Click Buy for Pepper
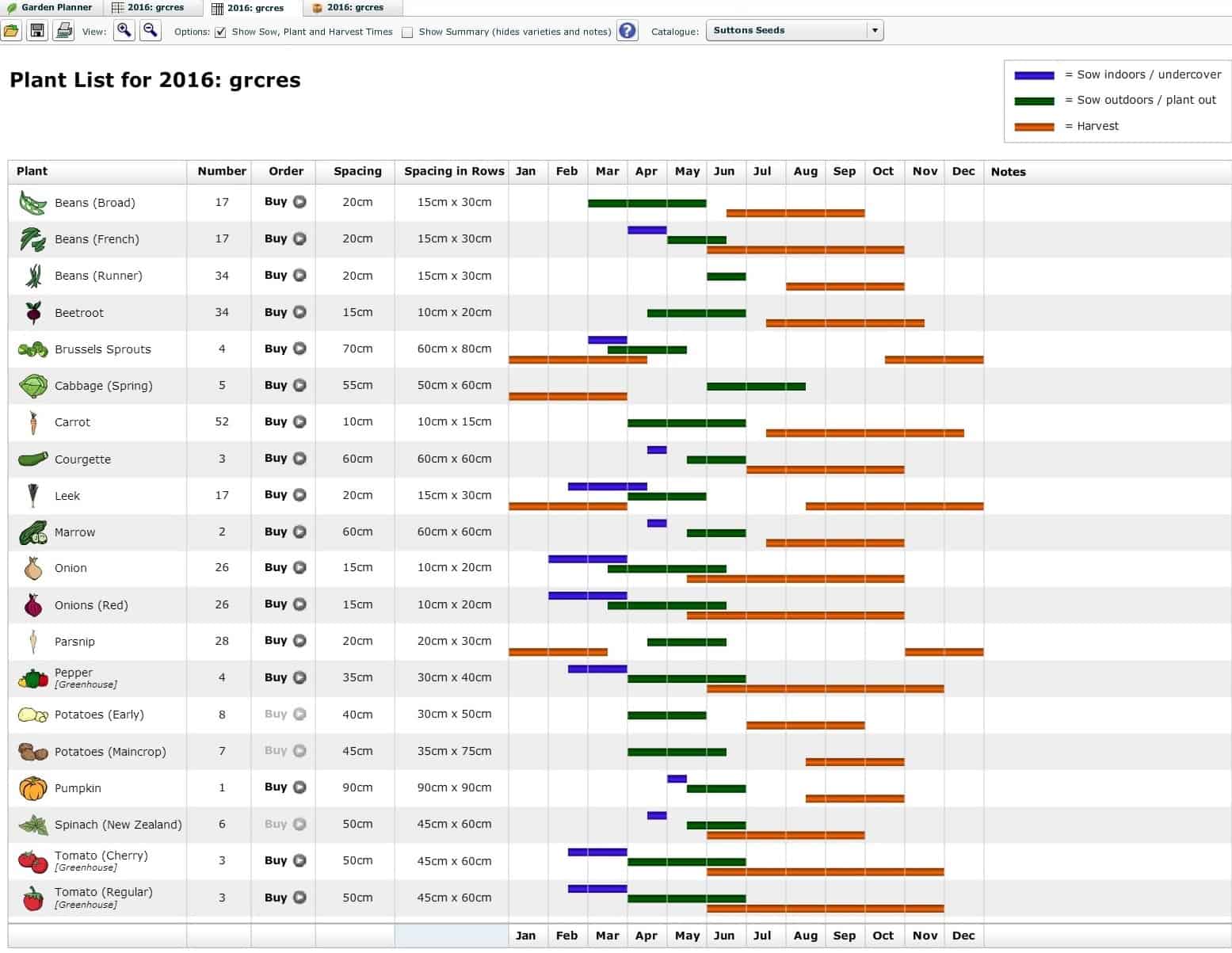This screenshot has width=1232, height=953. click(285, 677)
